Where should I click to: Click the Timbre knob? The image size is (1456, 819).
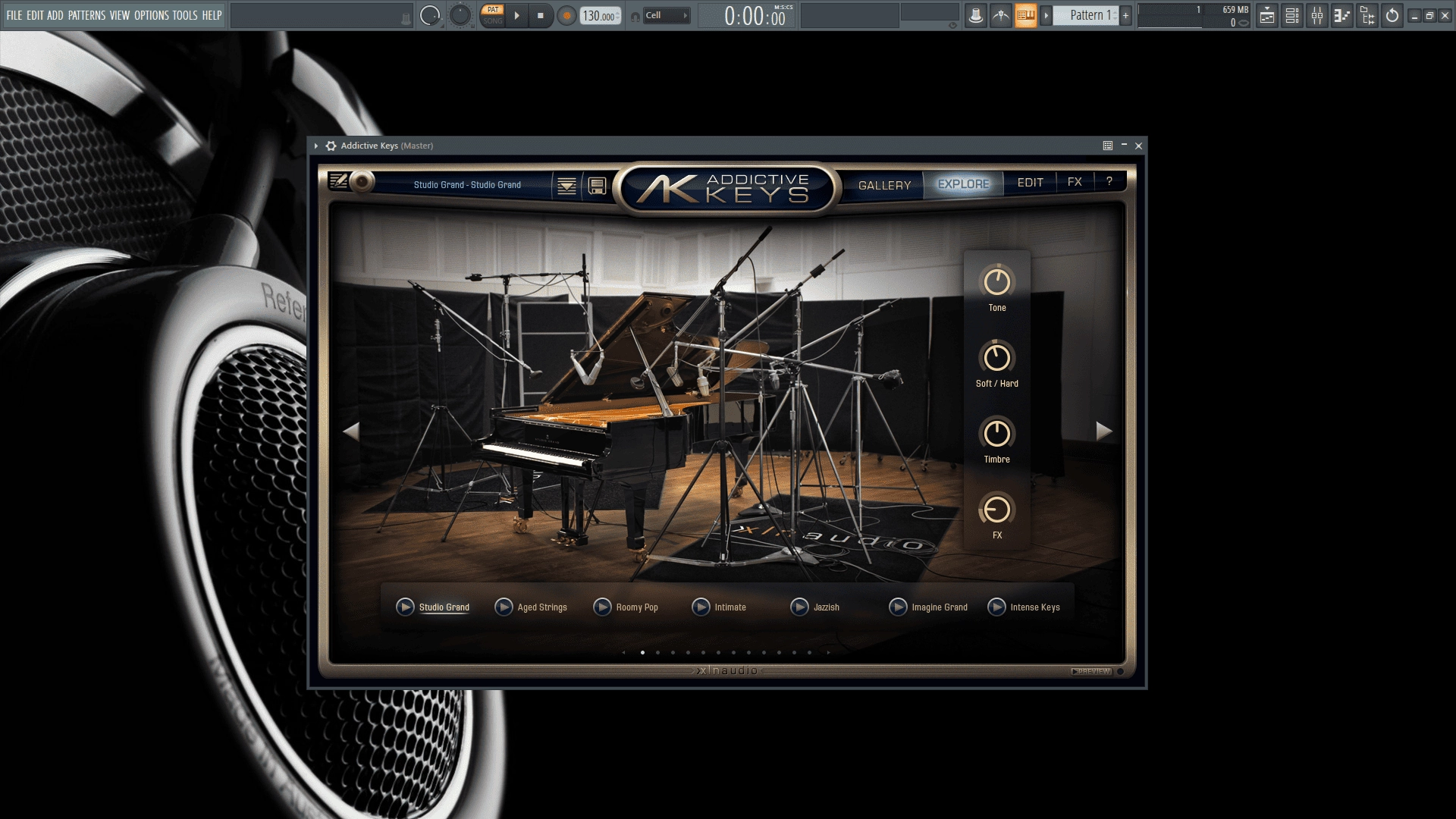(997, 434)
